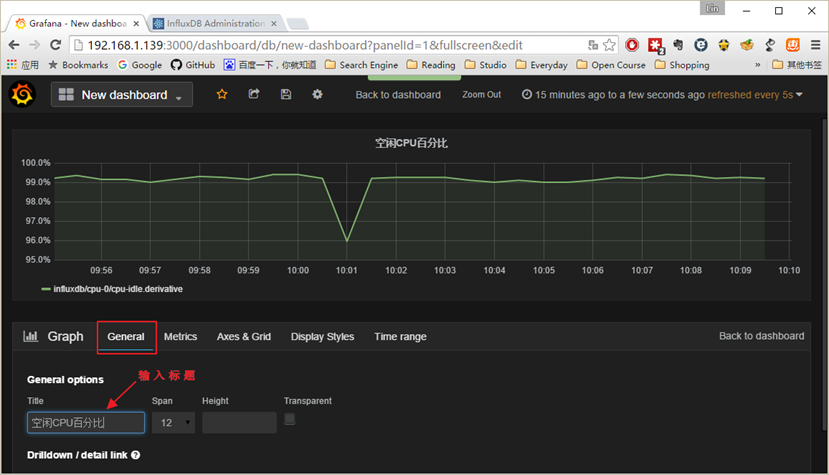This screenshot has width=829, height=475.
Task: Open the time range picker dropdown
Action: pos(663,95)
